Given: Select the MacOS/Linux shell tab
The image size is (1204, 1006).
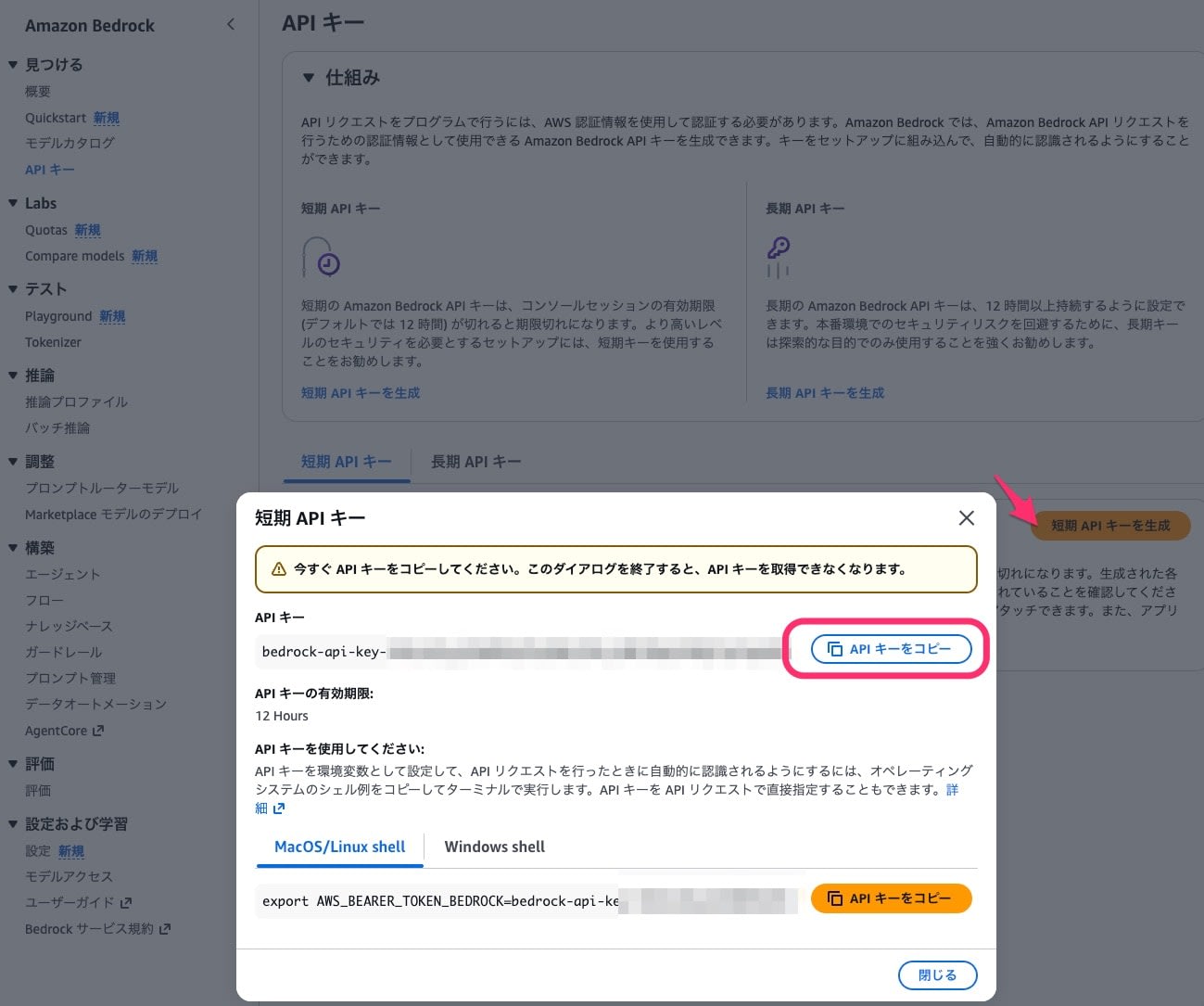Looking at the screenshot, I should pos(340,847).
